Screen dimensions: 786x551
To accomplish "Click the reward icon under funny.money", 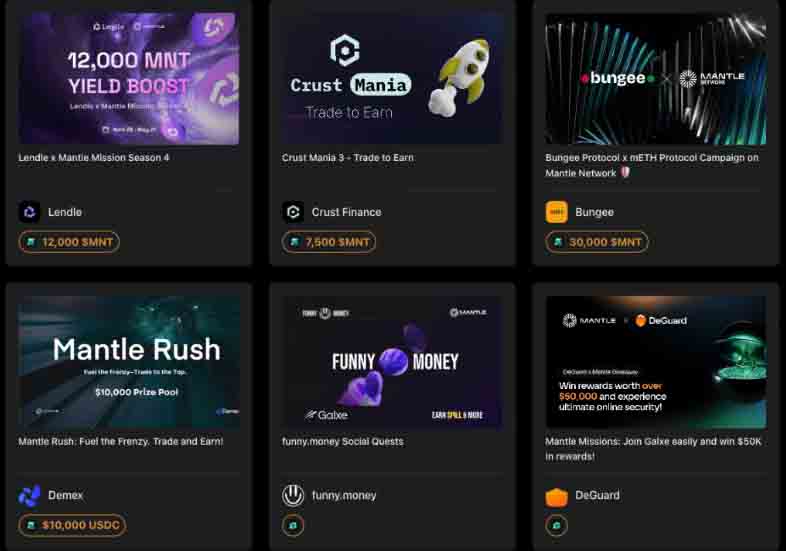I will [x=293, y=525].
